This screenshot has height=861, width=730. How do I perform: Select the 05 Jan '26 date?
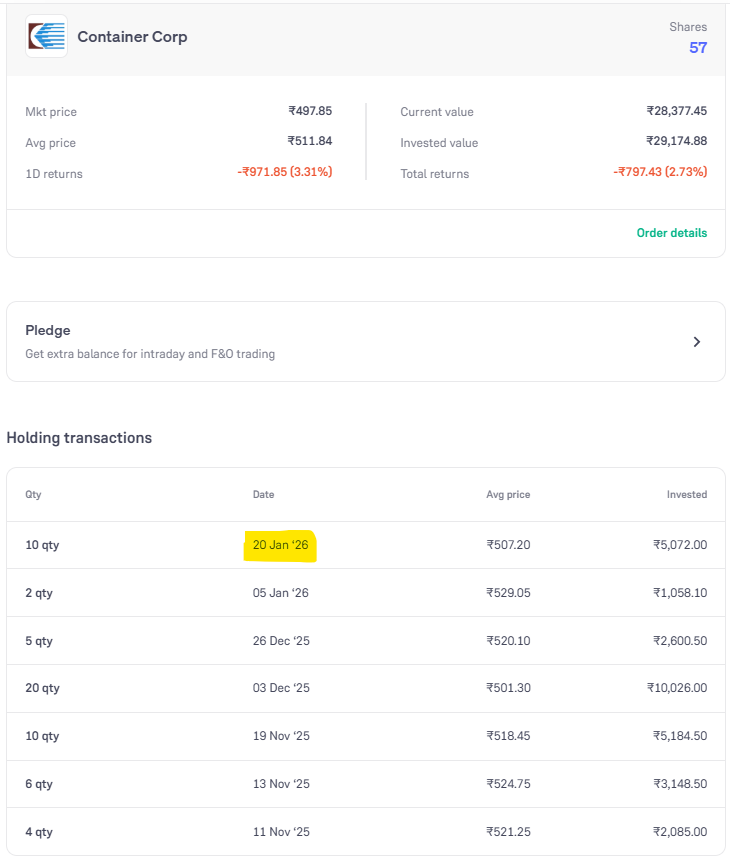(x=281, y=593)
